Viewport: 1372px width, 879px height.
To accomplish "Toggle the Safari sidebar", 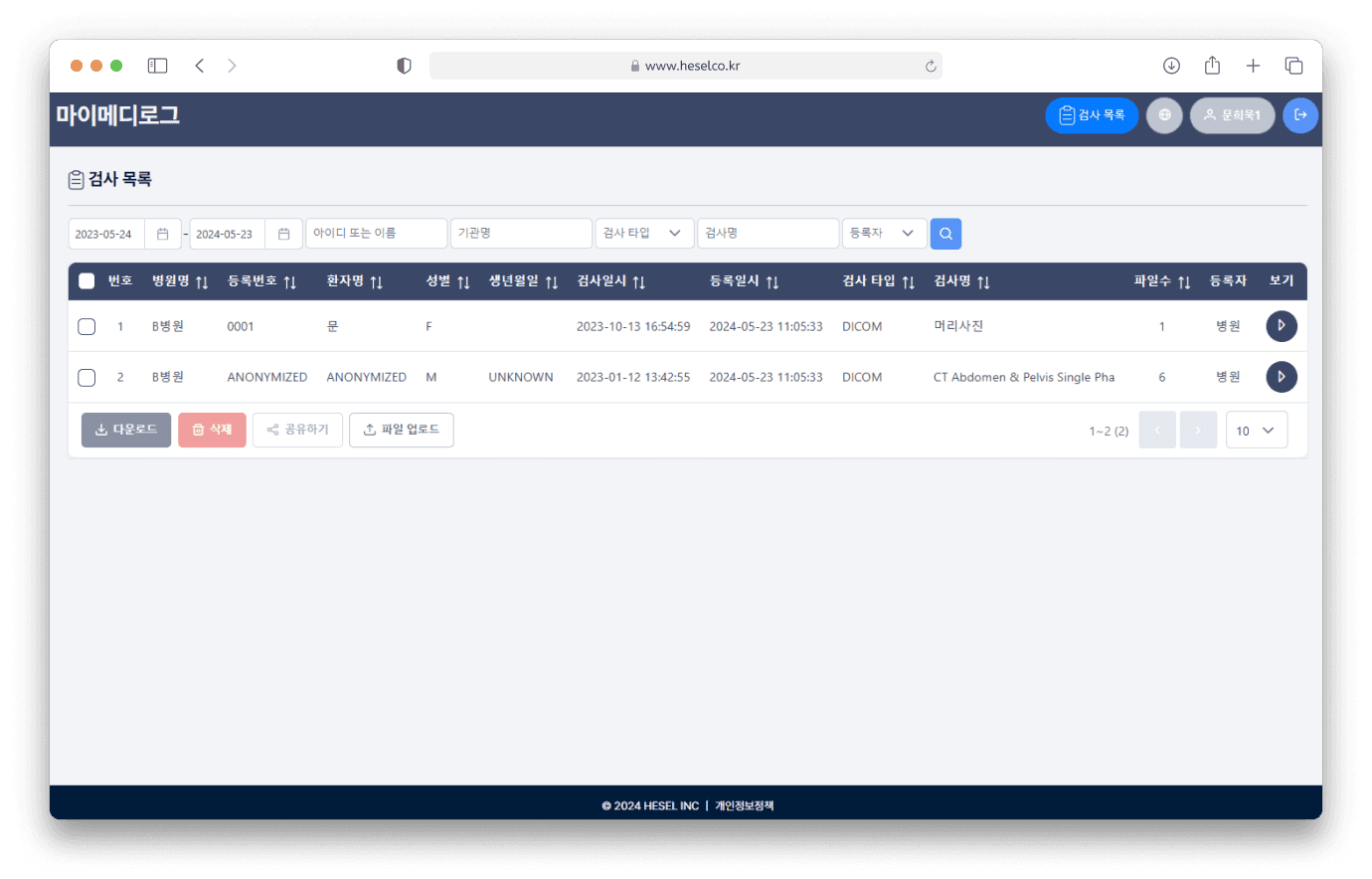I will point(157,66).
